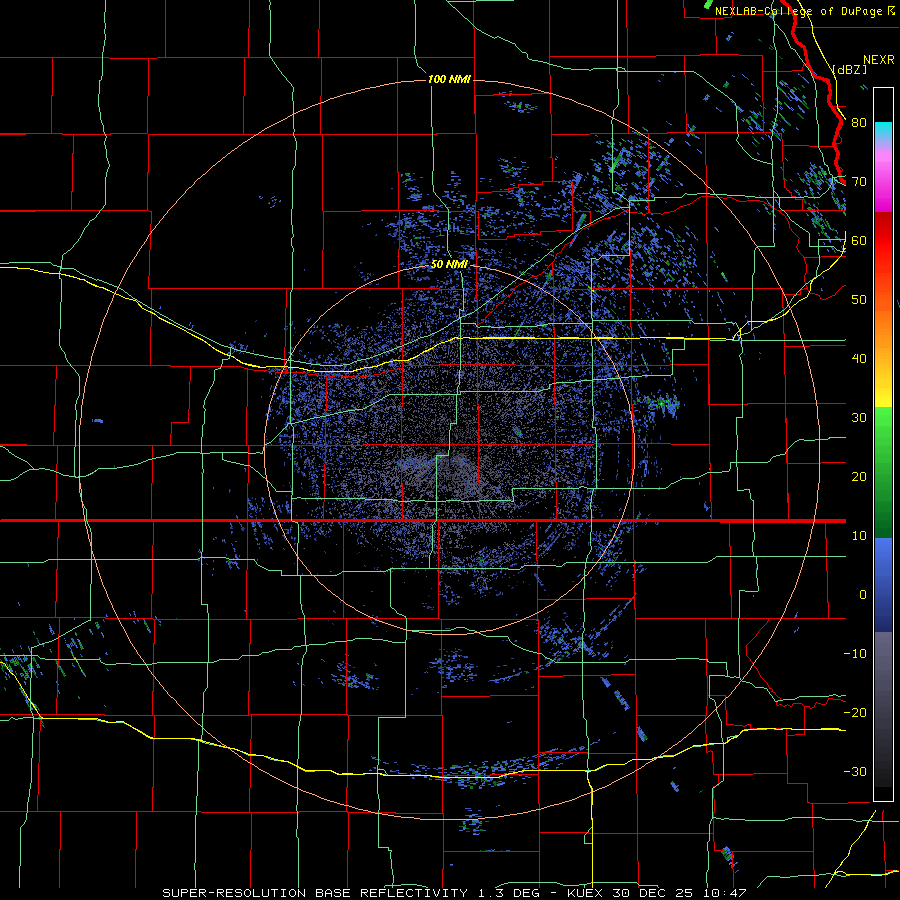Click the -30 value on the dBZ scale
Viewport: 900px width, 900px height.
point(855,771)
